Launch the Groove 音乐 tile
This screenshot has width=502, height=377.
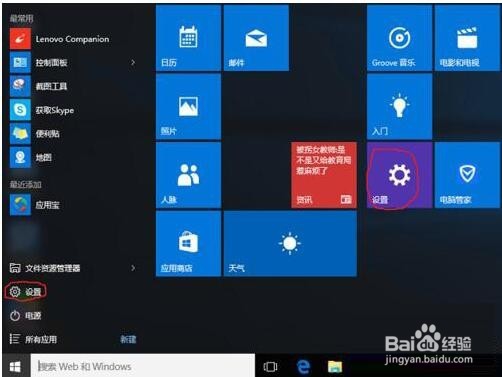click(x=399, y=38)
